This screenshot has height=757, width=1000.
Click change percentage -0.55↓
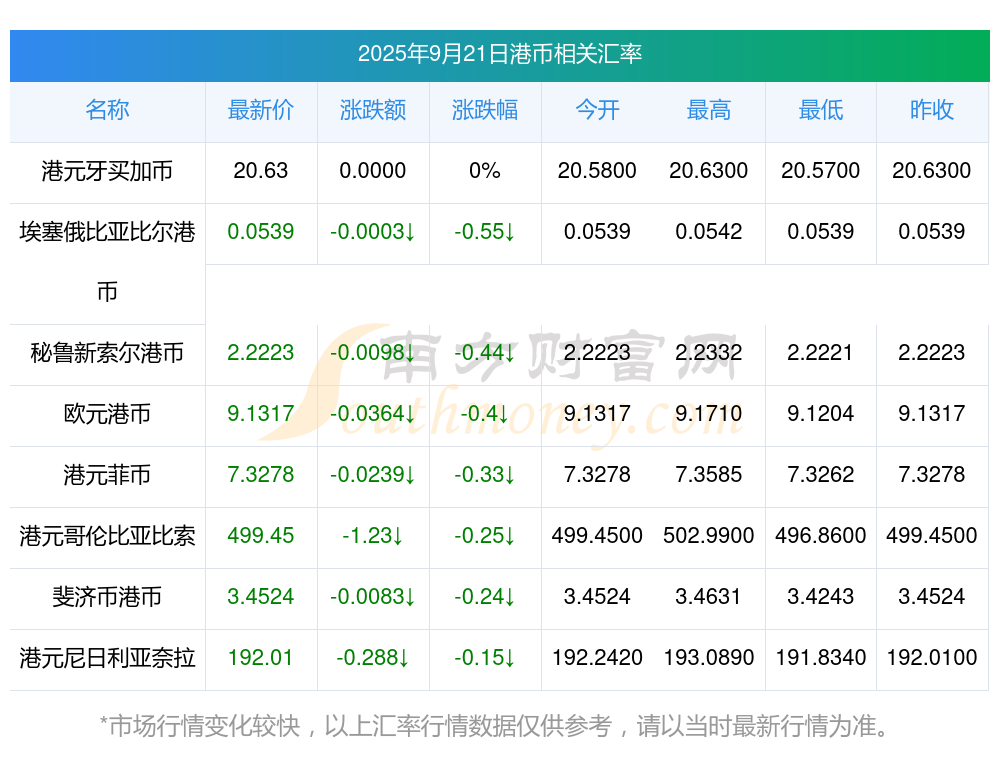485,232
